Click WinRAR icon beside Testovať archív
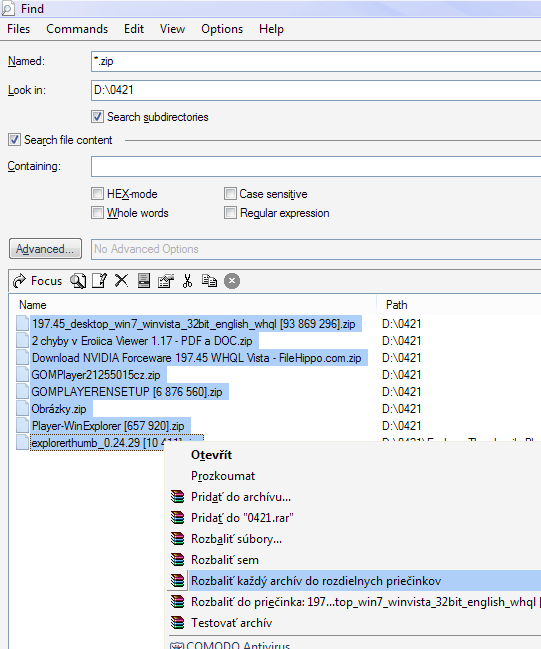Viewport: 541px width, 649px height. coord(178,623)
